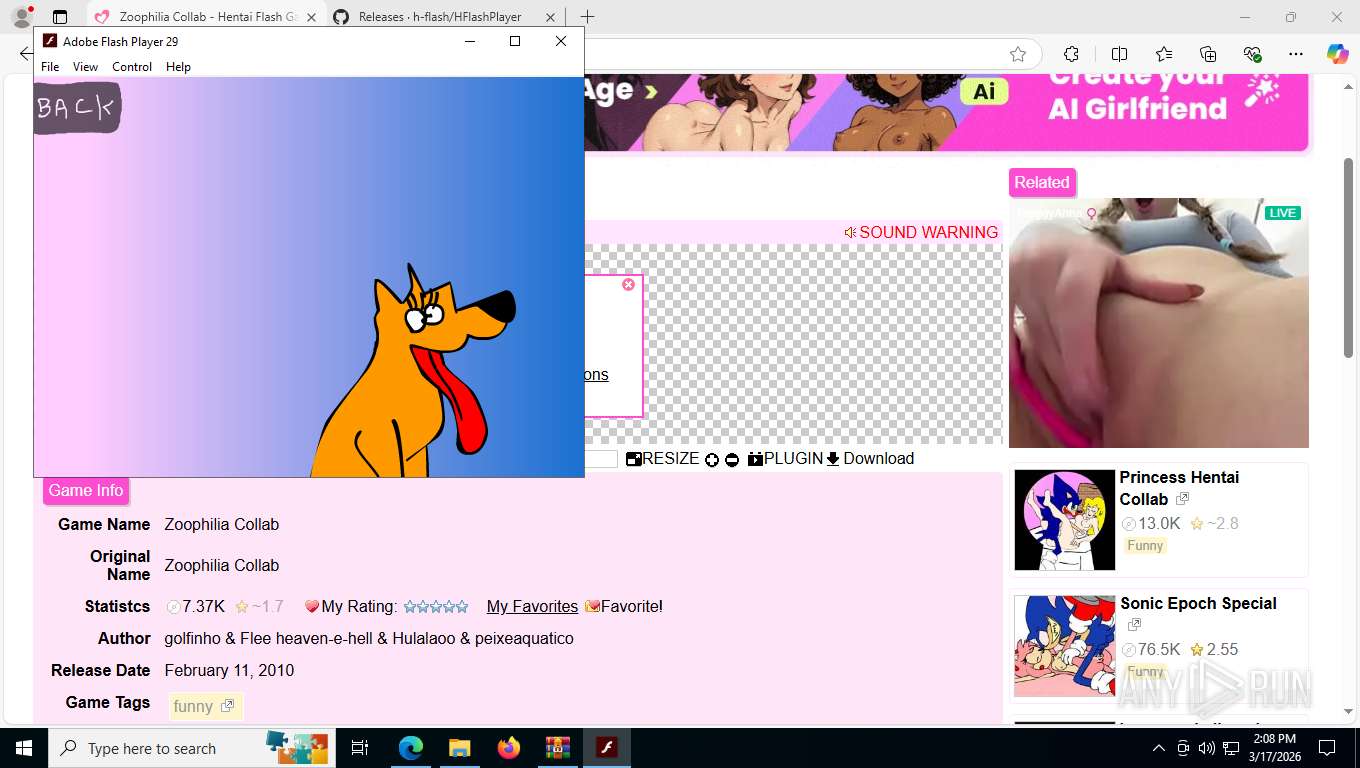
Task: Open Task View from the taskbar
Action: (x=360, y=748)
